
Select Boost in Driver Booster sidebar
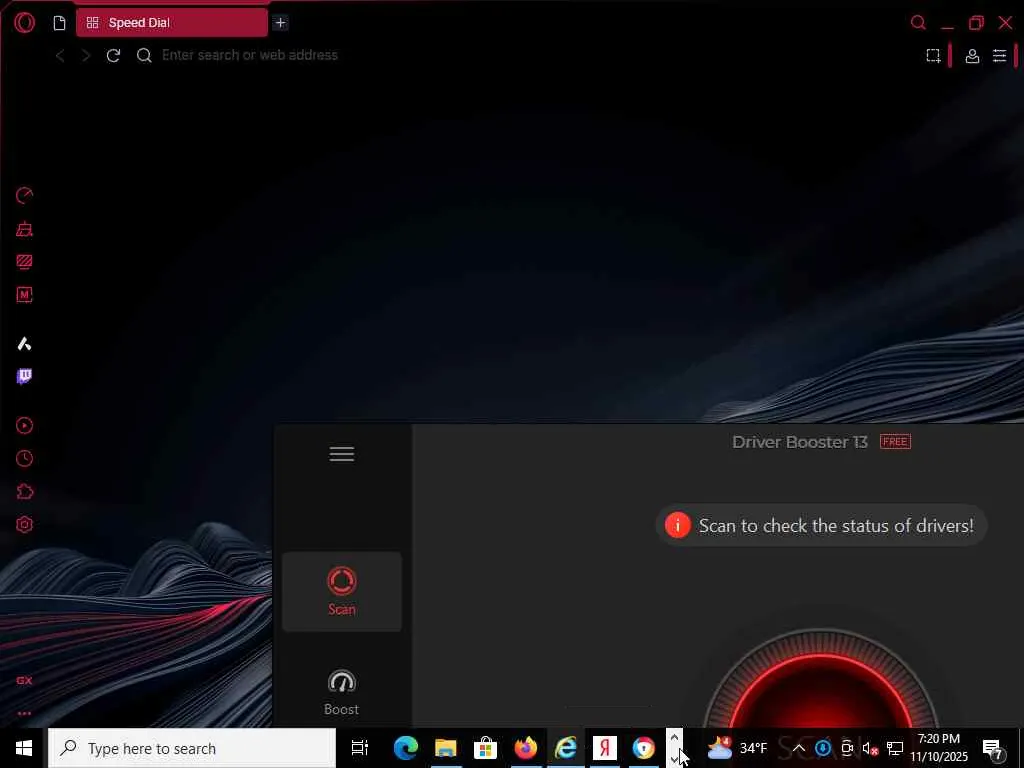coord(342,692)
